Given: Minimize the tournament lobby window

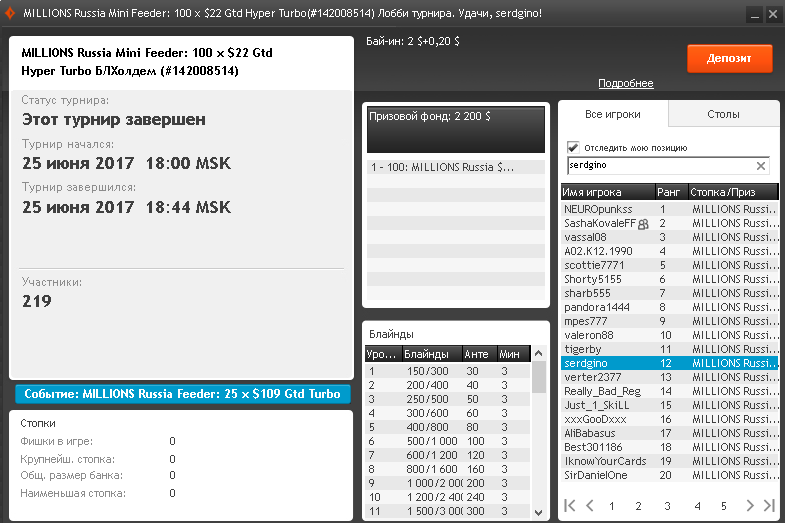Looking at the screenshot, I should click(754, 15).
